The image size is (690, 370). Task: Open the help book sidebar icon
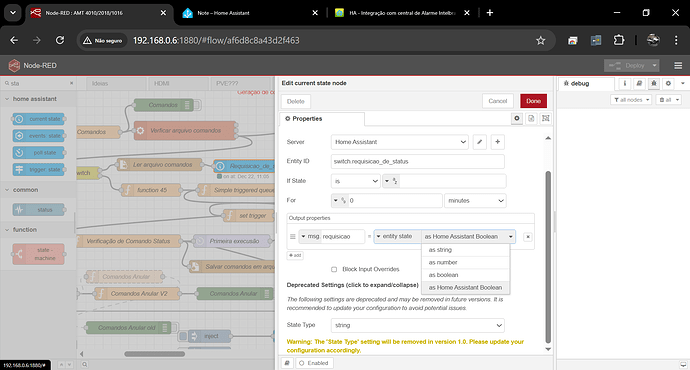click(x=639, y=83)
